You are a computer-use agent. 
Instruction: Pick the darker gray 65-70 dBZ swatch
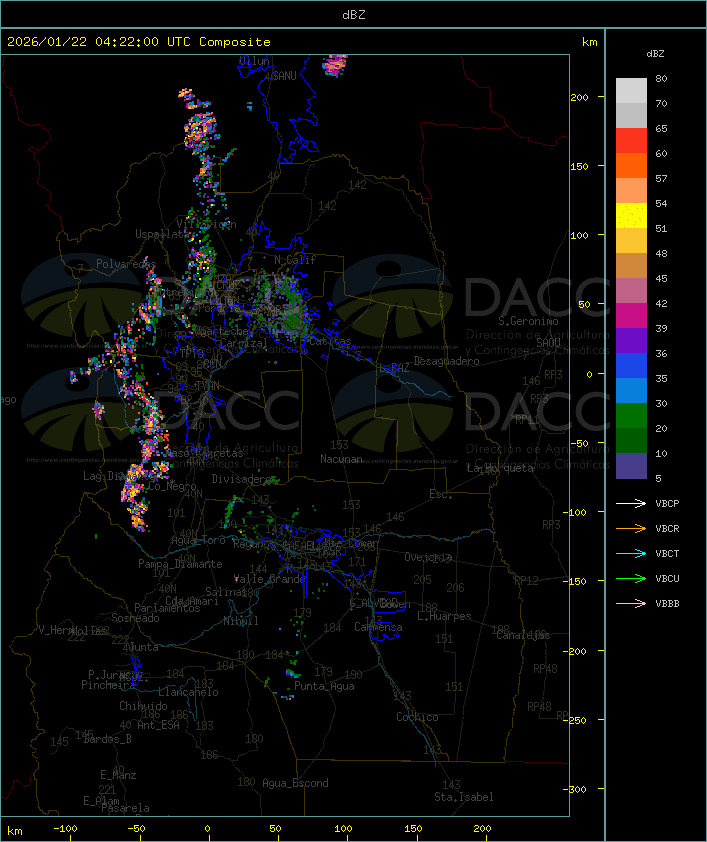pos(631,115)
